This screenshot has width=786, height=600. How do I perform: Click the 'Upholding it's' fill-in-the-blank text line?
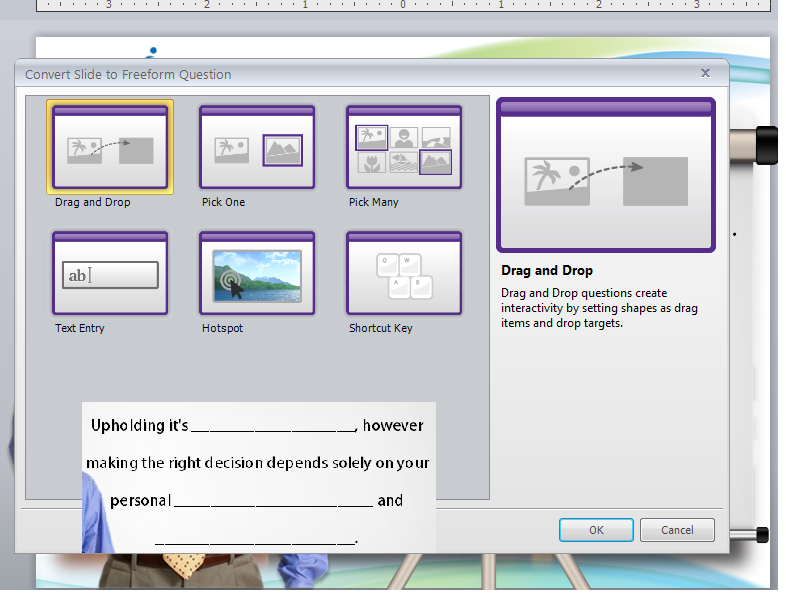(257, 426)
